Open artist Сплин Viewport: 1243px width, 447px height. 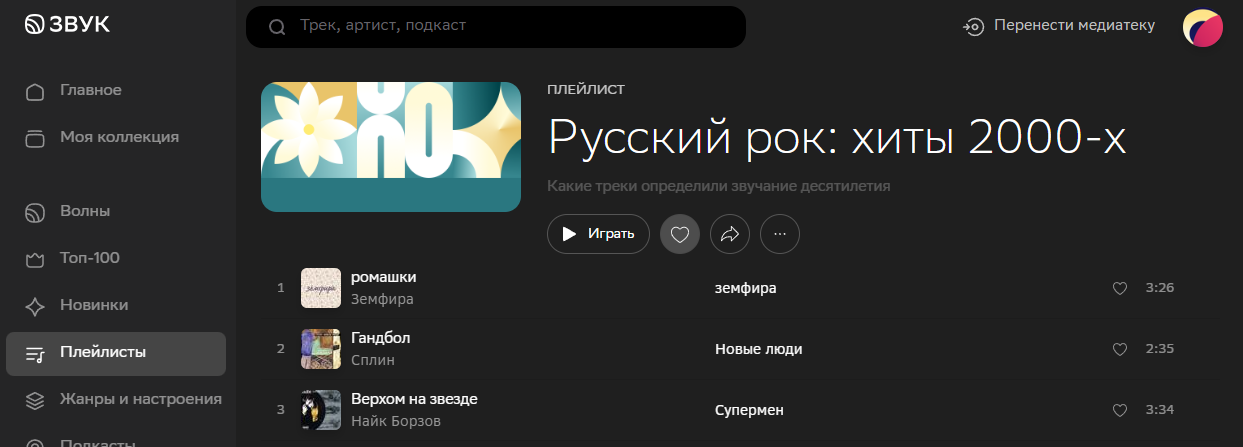tap(373, 359)
